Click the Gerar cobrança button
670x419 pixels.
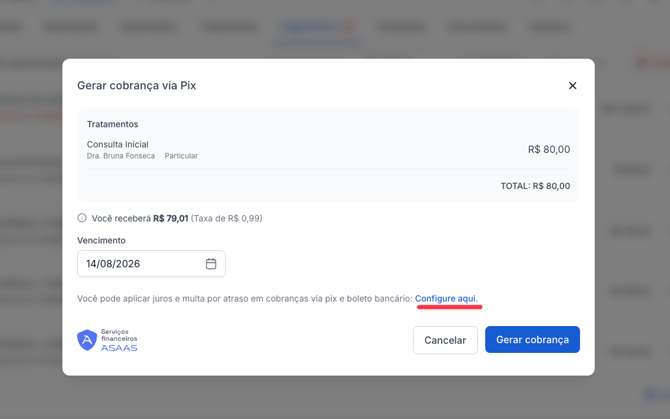[x=532, y=340]
